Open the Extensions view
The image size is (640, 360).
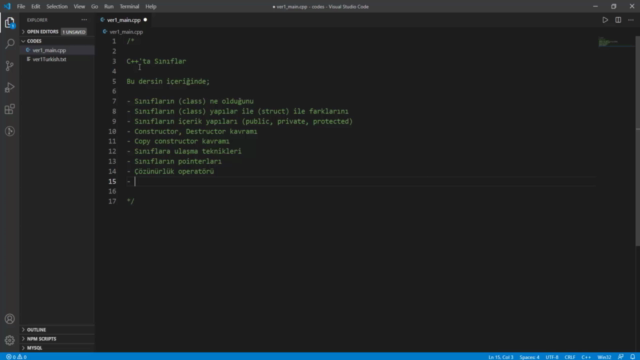10,109
